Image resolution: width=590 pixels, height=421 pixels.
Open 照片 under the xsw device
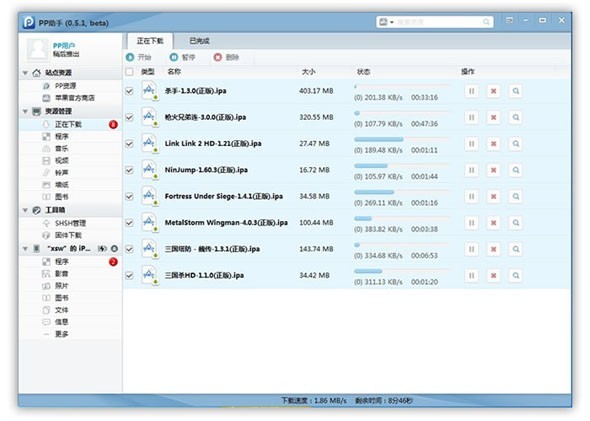[62, 286]
